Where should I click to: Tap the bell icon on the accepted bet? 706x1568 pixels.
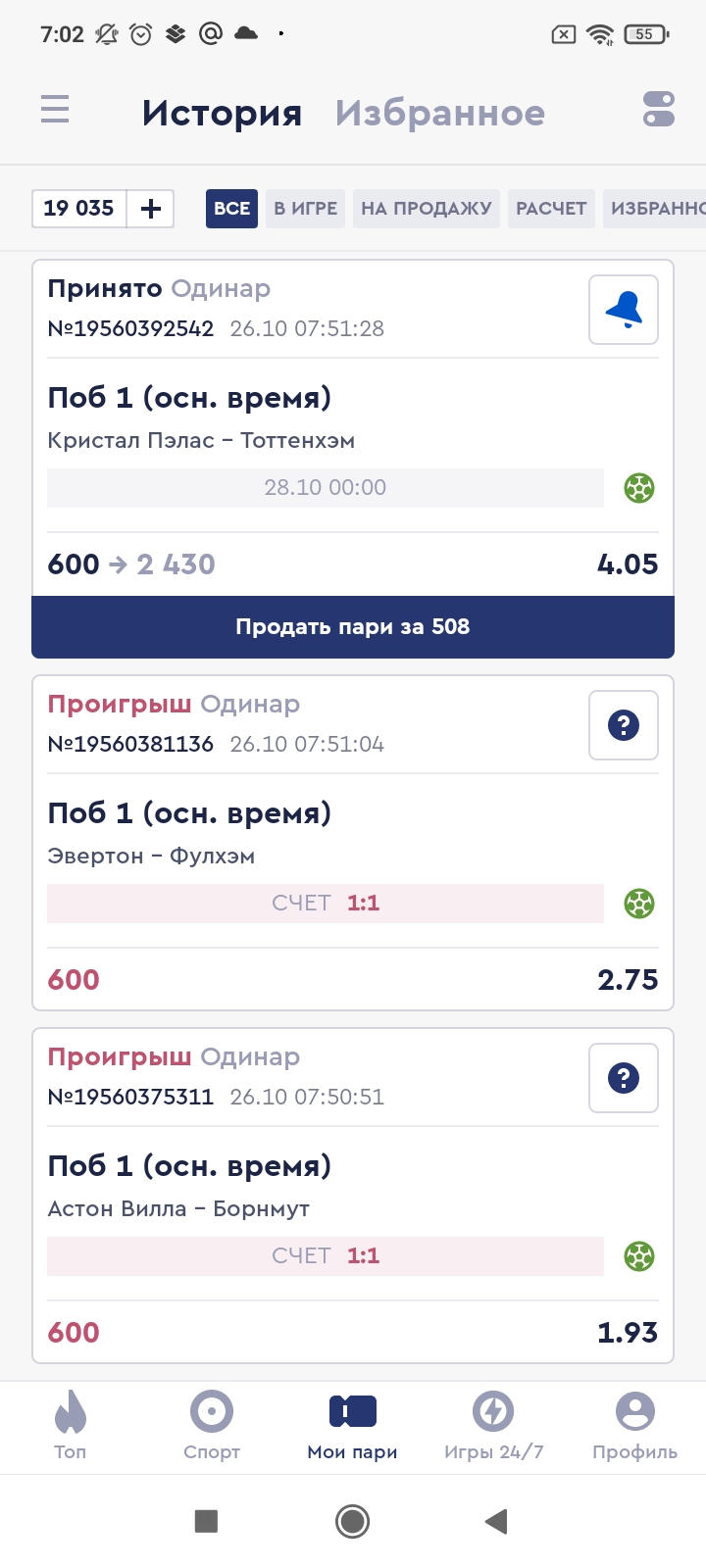tap(623, 310)
